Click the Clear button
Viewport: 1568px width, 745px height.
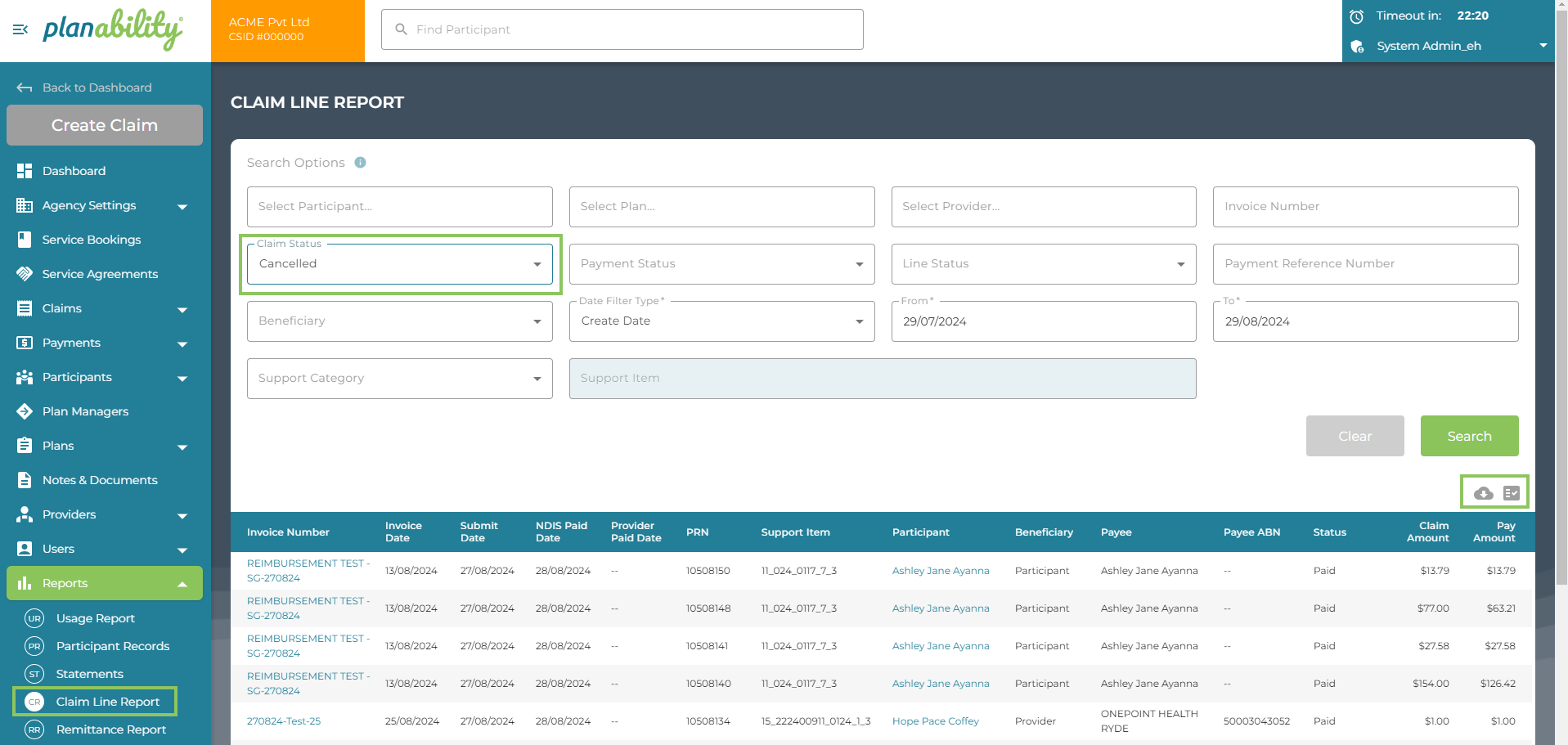tap(1355, 436)
